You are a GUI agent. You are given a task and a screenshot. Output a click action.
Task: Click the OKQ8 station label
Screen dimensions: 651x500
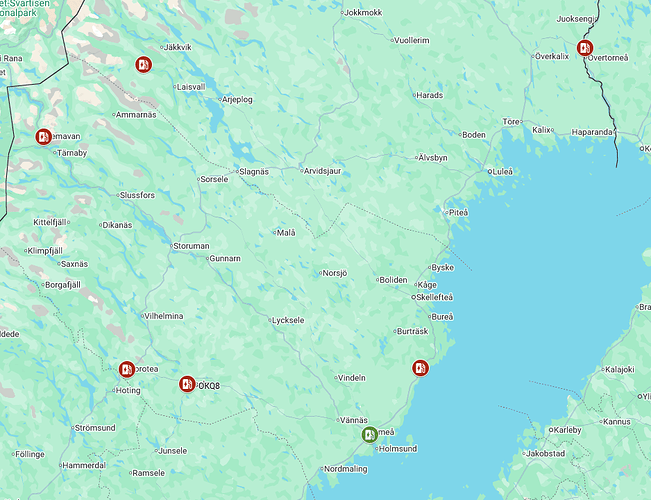point(209,386)
